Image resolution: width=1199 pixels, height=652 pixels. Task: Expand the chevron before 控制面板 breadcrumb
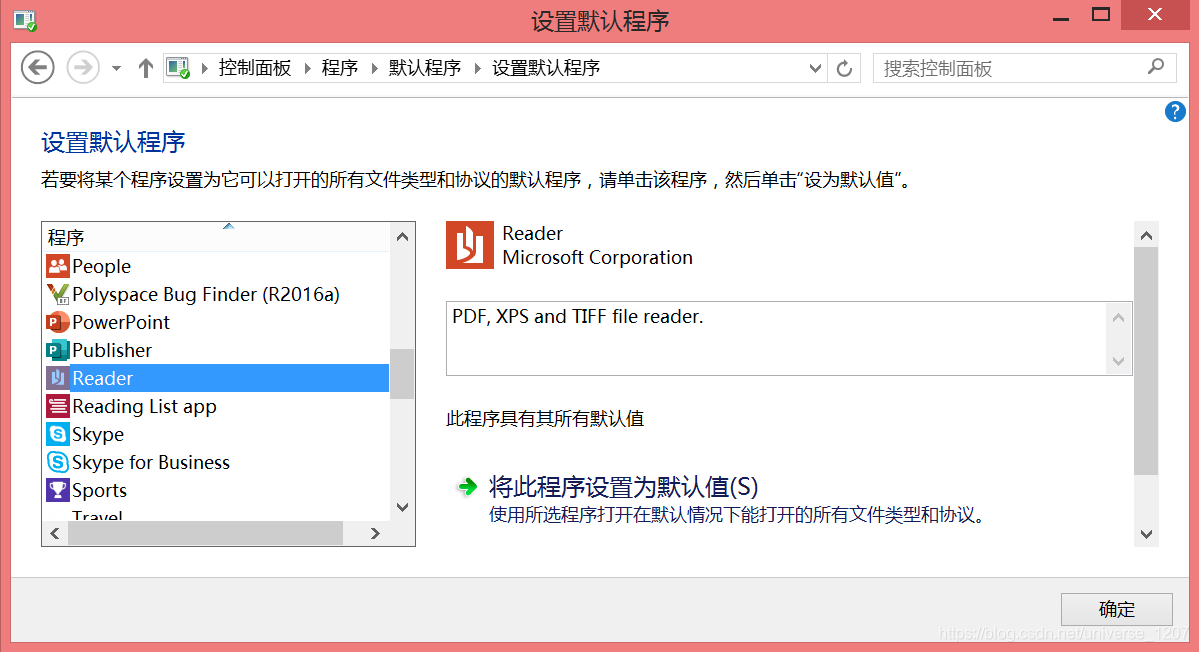(205, 69)
